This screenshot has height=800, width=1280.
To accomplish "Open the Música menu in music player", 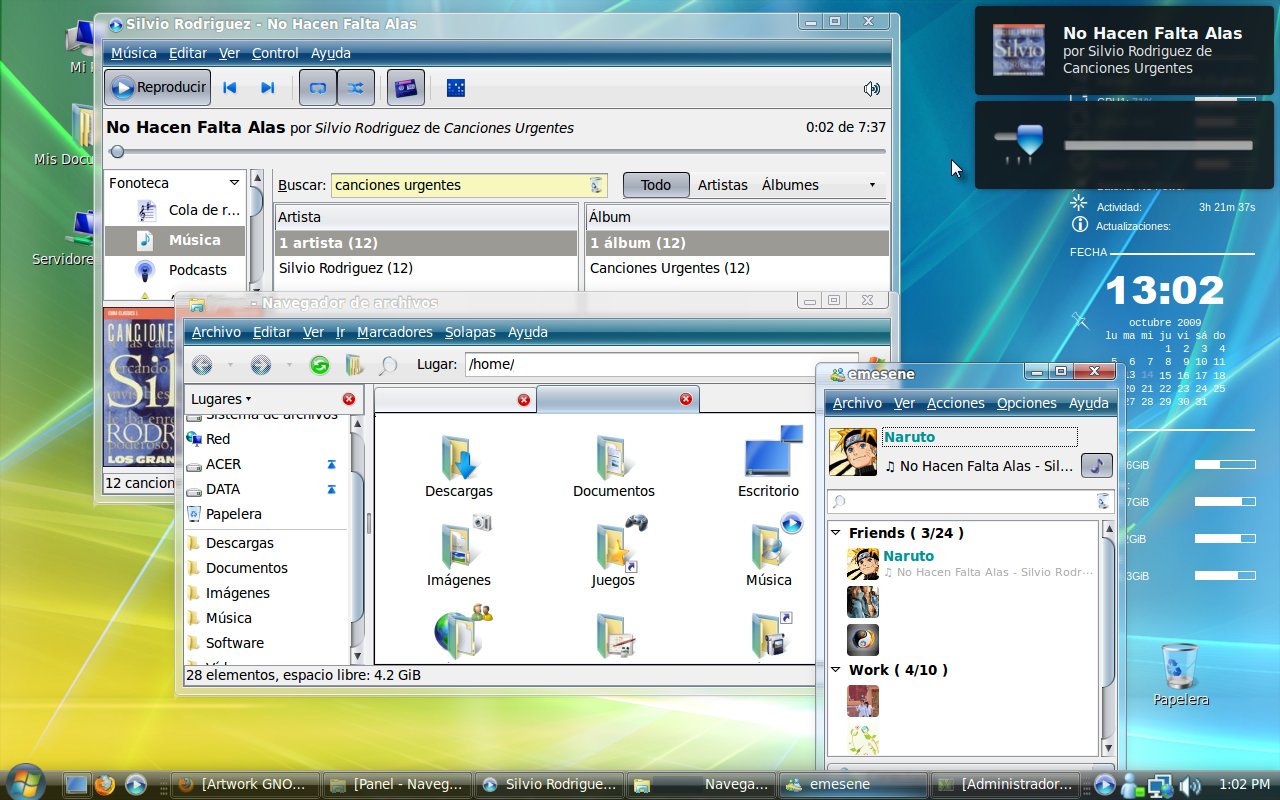I will tap(134, 53).
